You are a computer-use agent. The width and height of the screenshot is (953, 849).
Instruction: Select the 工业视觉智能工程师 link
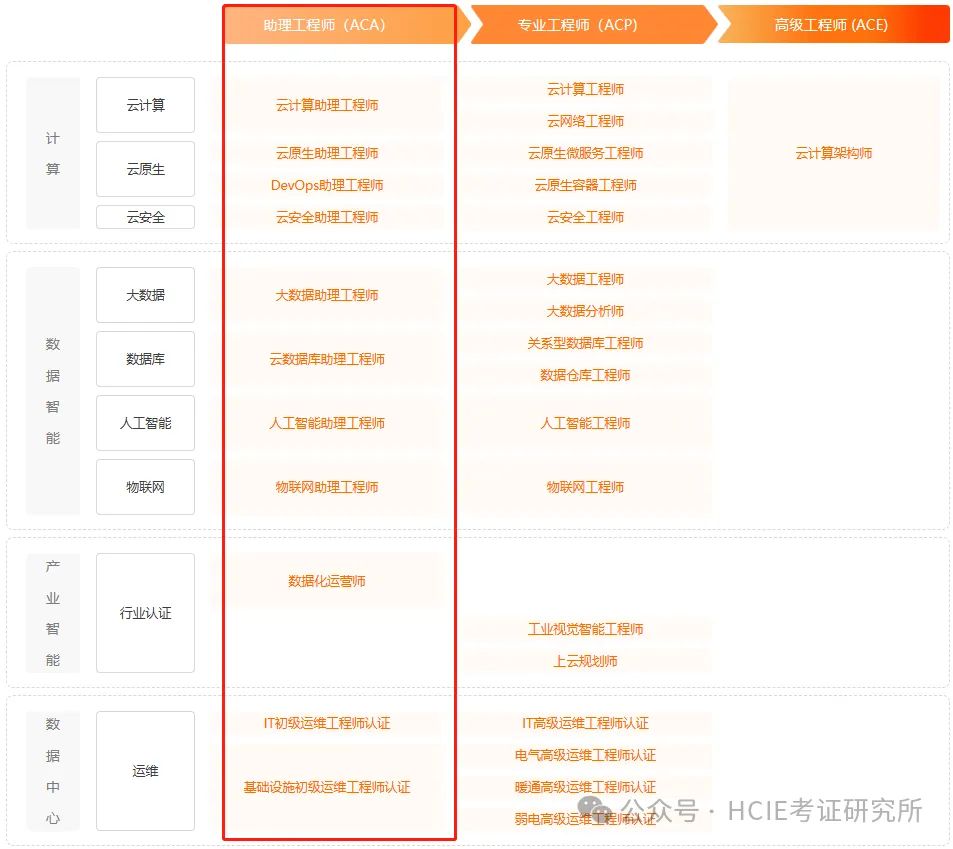point(583,629)
